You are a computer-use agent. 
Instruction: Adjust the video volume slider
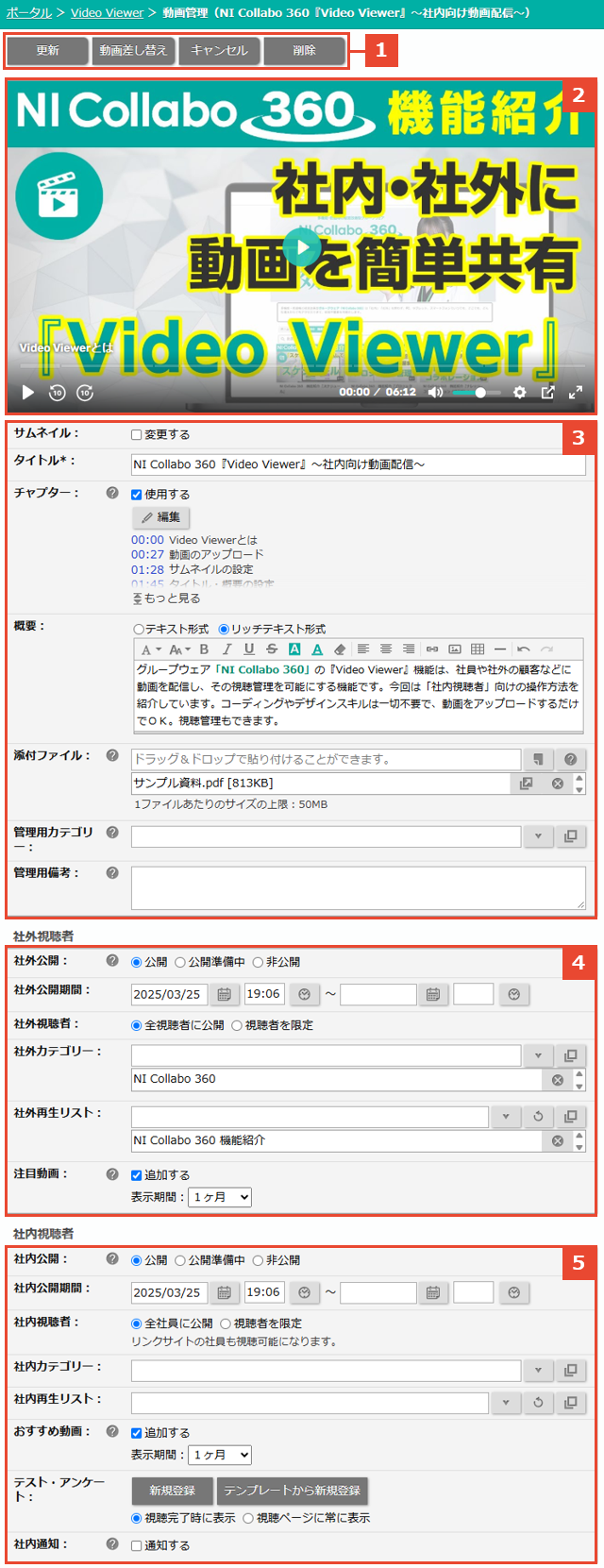pyautogui.click(x=476, y=392)
